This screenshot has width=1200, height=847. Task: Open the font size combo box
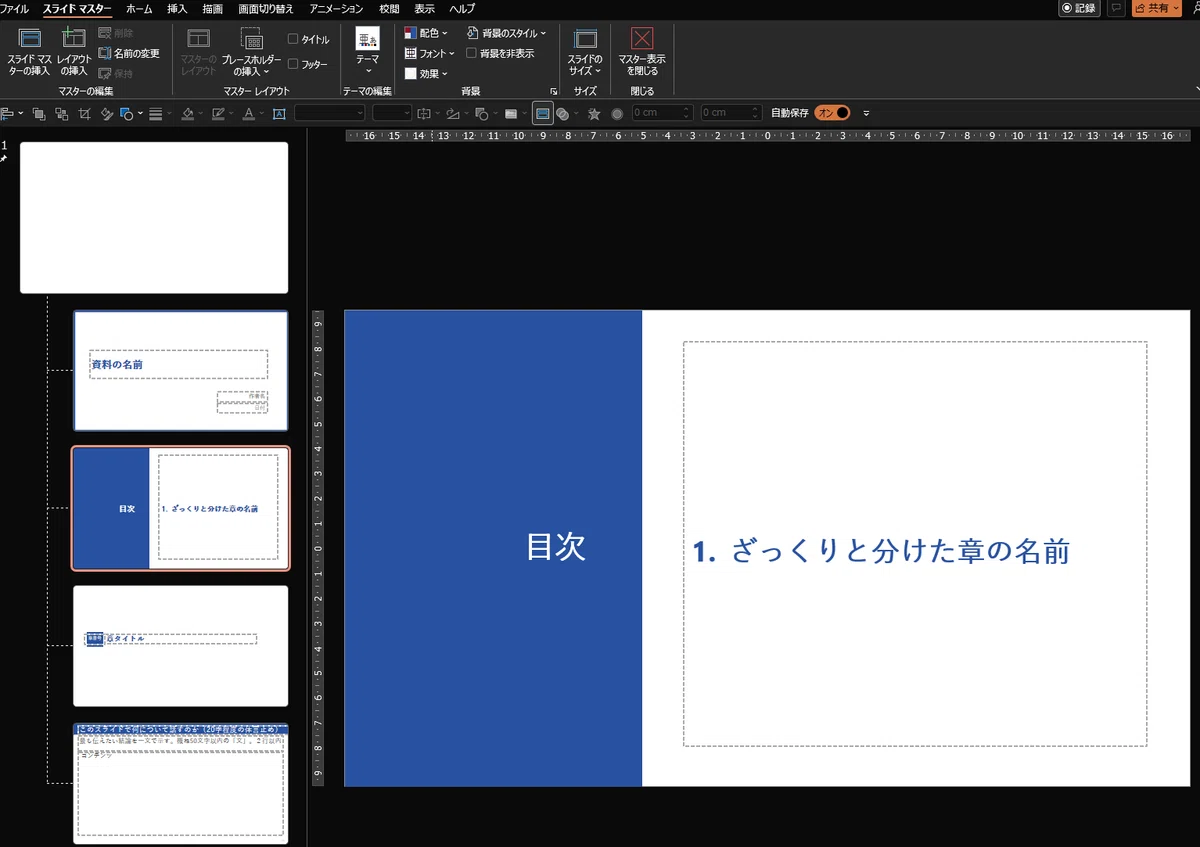point(392,113)
